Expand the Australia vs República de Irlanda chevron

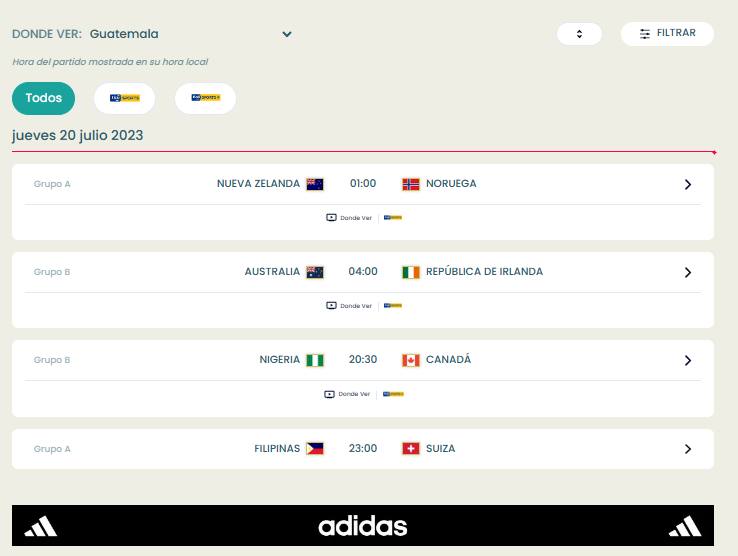tap(688, 272)
